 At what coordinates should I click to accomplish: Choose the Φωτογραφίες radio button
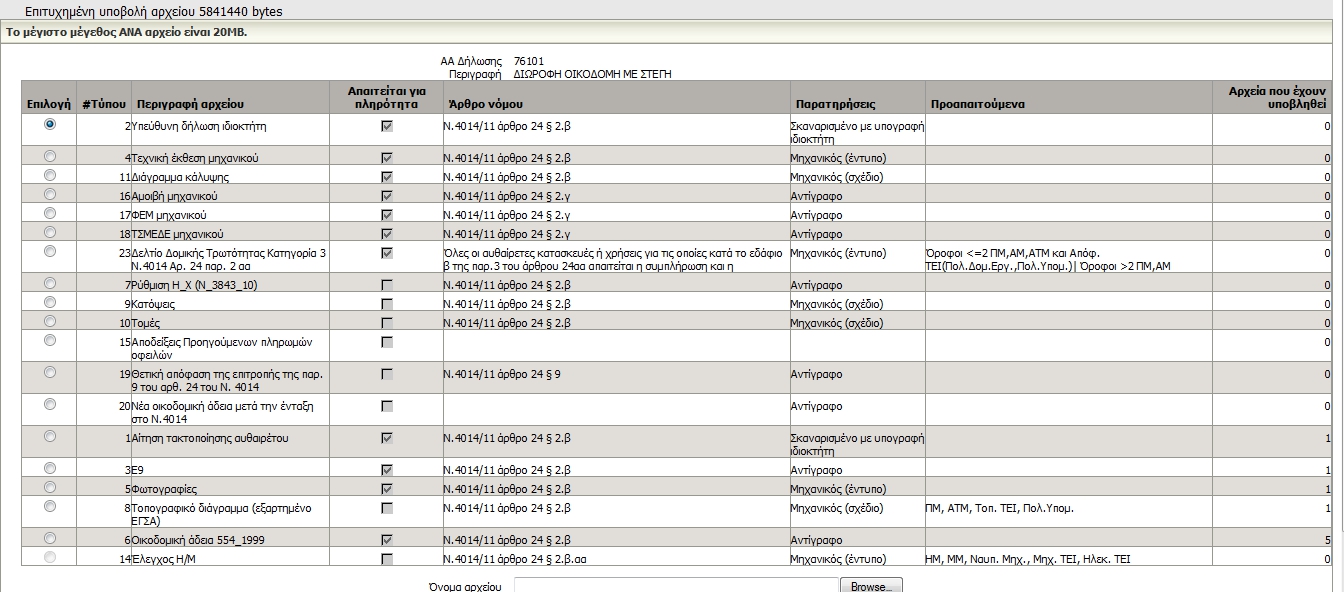click(50, 487)
